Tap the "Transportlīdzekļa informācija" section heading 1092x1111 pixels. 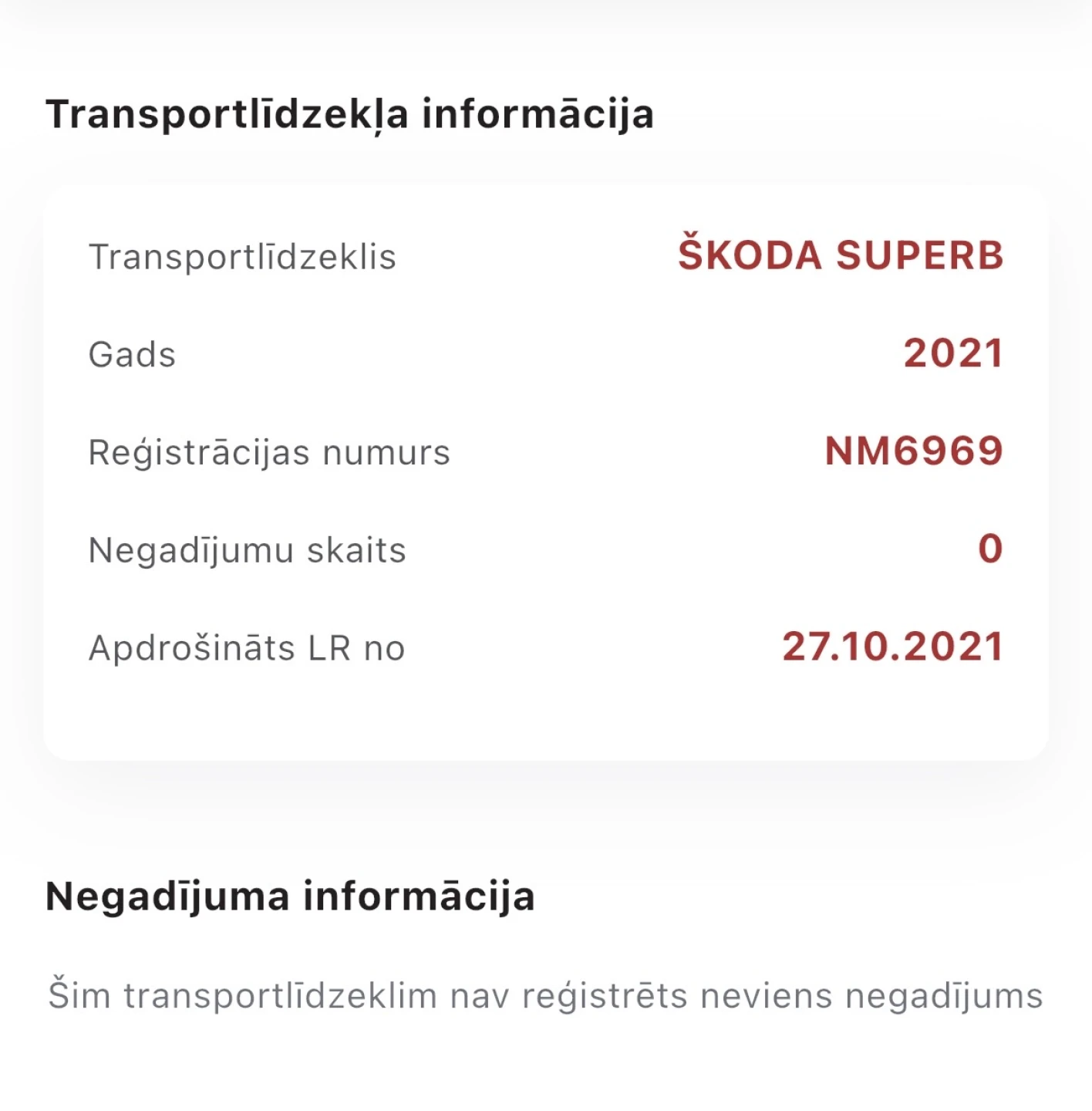point(349,114)
